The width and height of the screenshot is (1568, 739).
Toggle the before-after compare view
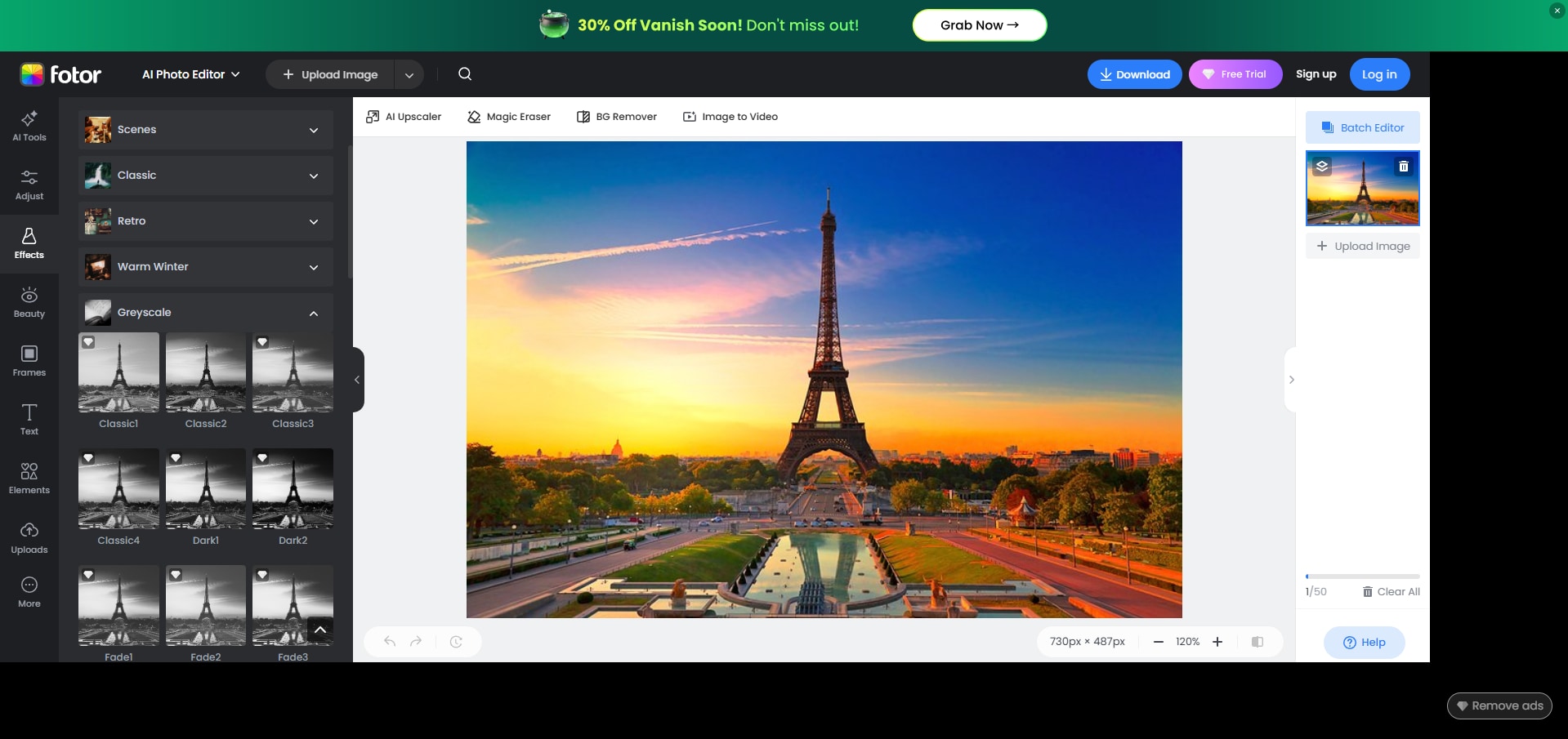(1258, 642)
